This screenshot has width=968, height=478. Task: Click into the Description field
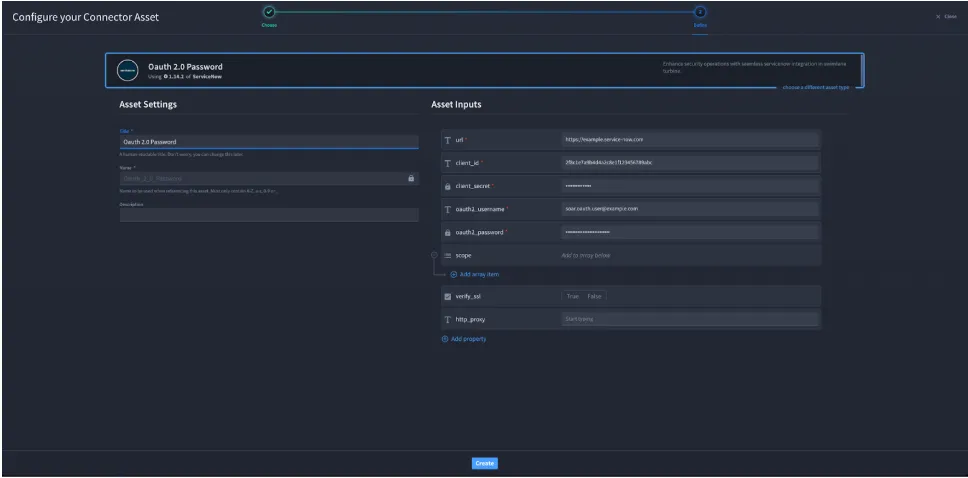[269, 215]
